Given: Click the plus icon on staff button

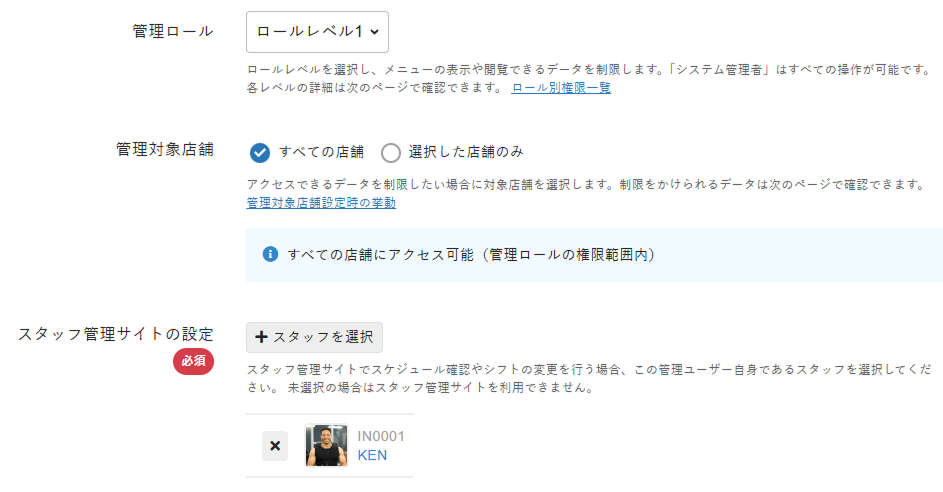Looking at the screenshot, I should coord(261,337).
